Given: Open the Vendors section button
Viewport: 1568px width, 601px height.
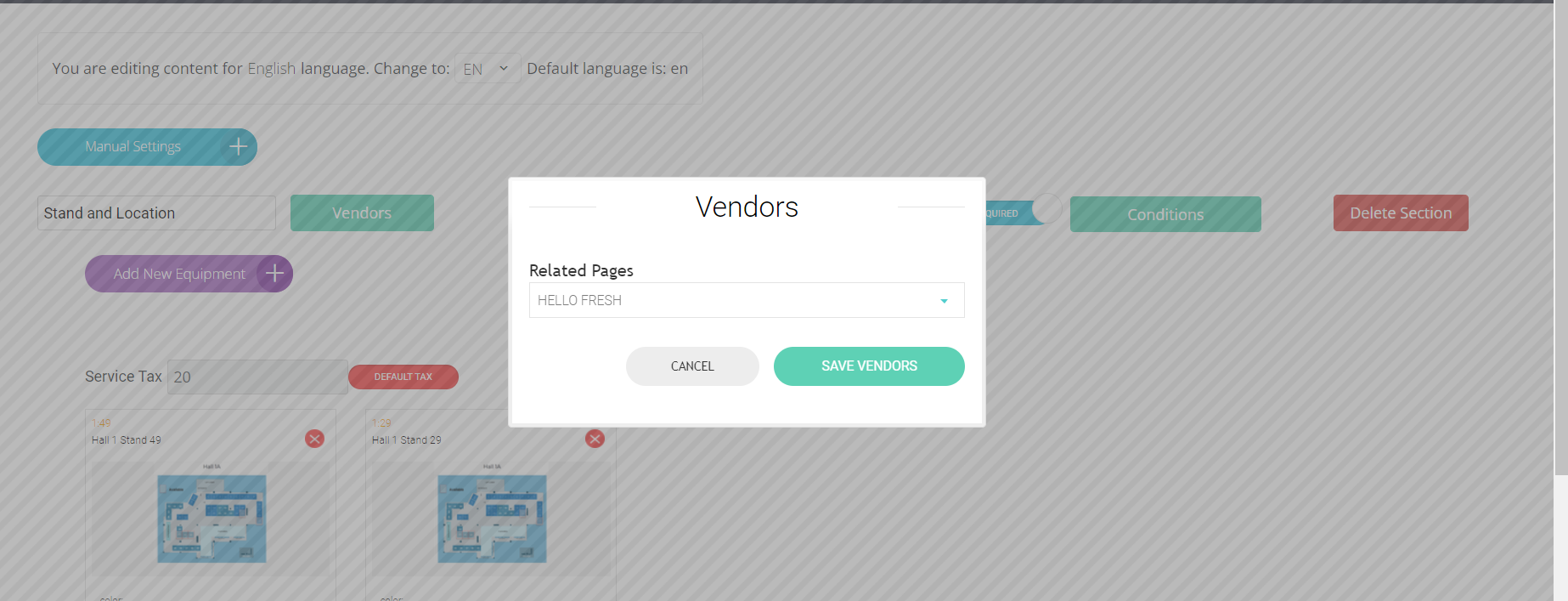Looking at the screenshot, I should (362, 213).
